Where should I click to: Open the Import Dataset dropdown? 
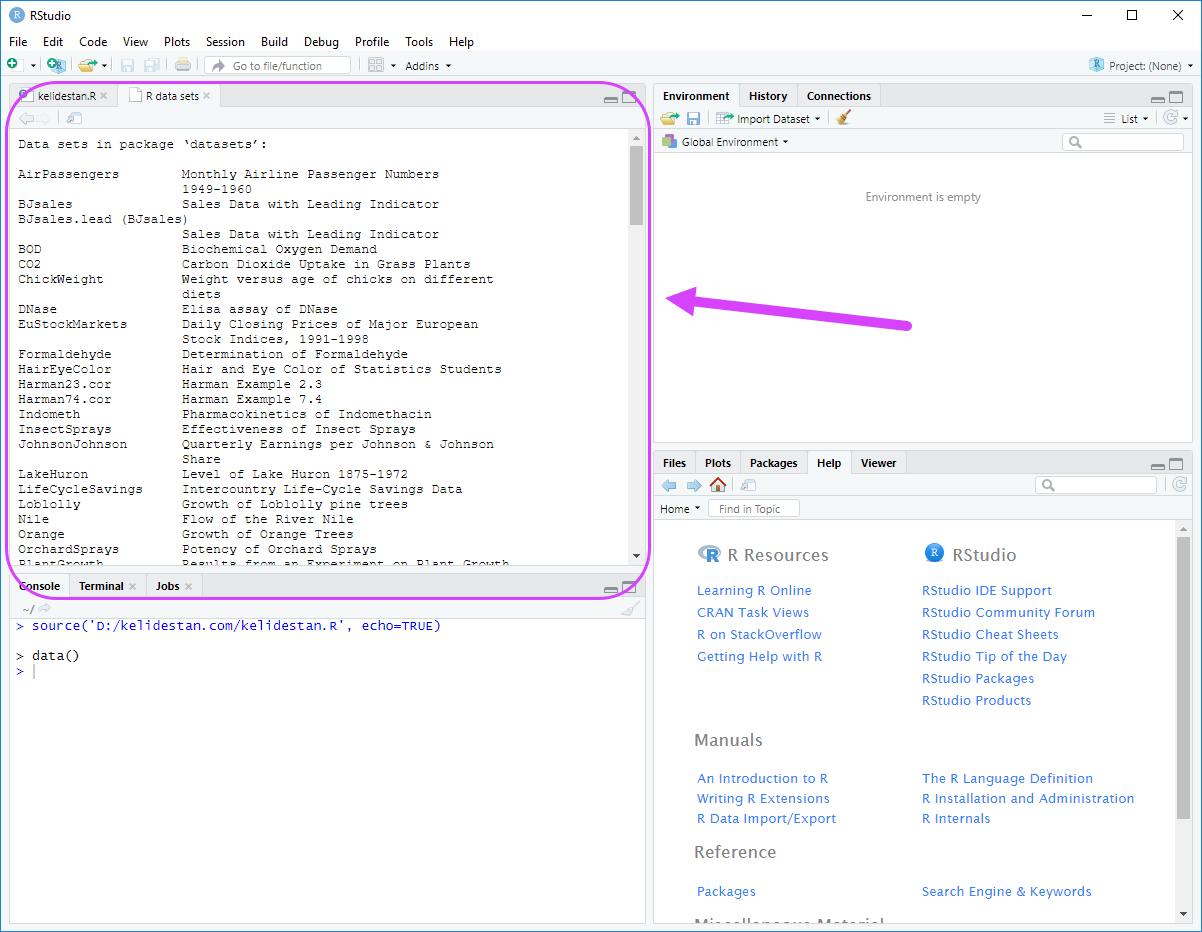[x=768, y=118]
